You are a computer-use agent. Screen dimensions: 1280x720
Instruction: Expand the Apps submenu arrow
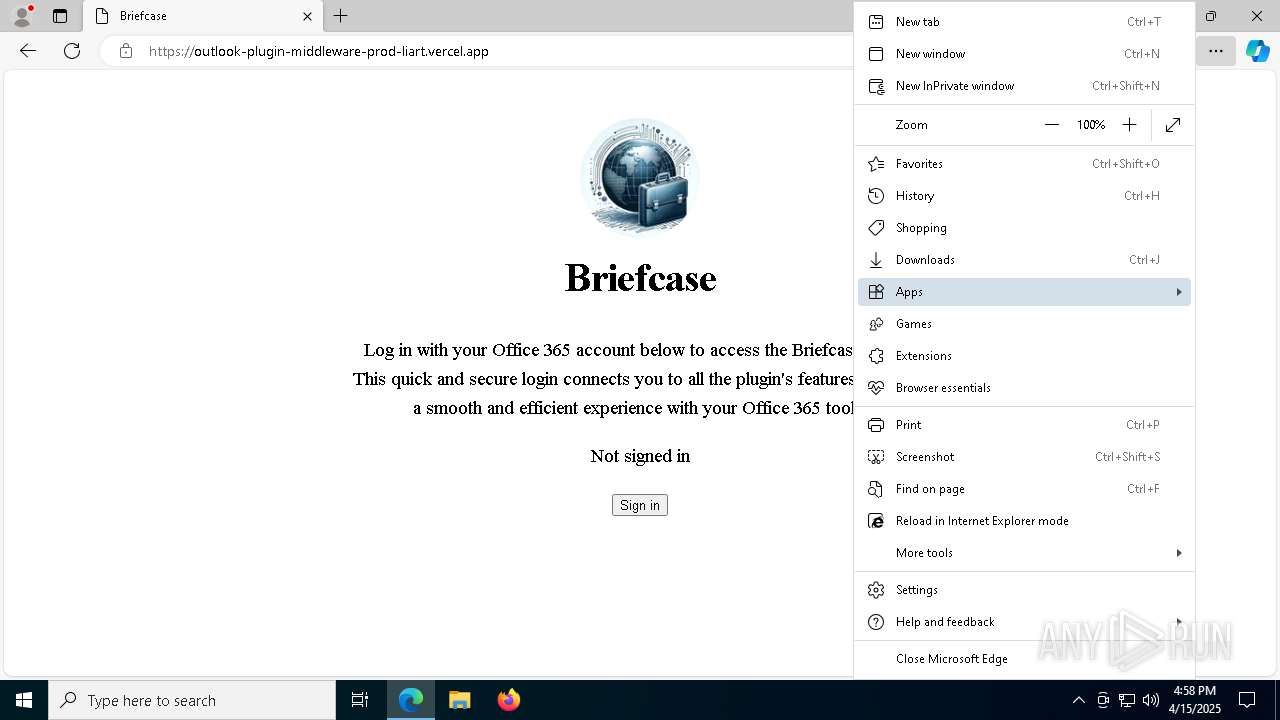click(x=1179, y=292)
